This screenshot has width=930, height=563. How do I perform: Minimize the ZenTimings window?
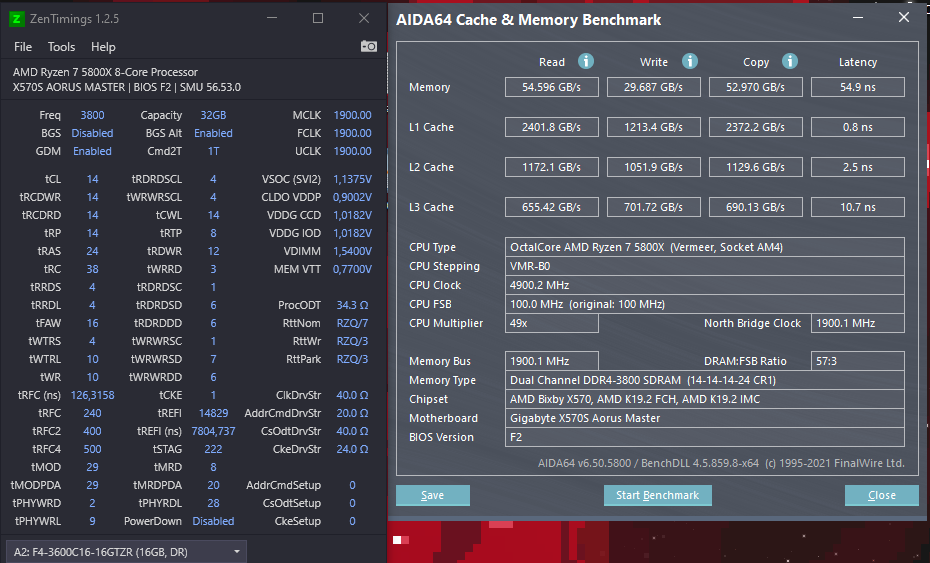click(x=272, y=18)
